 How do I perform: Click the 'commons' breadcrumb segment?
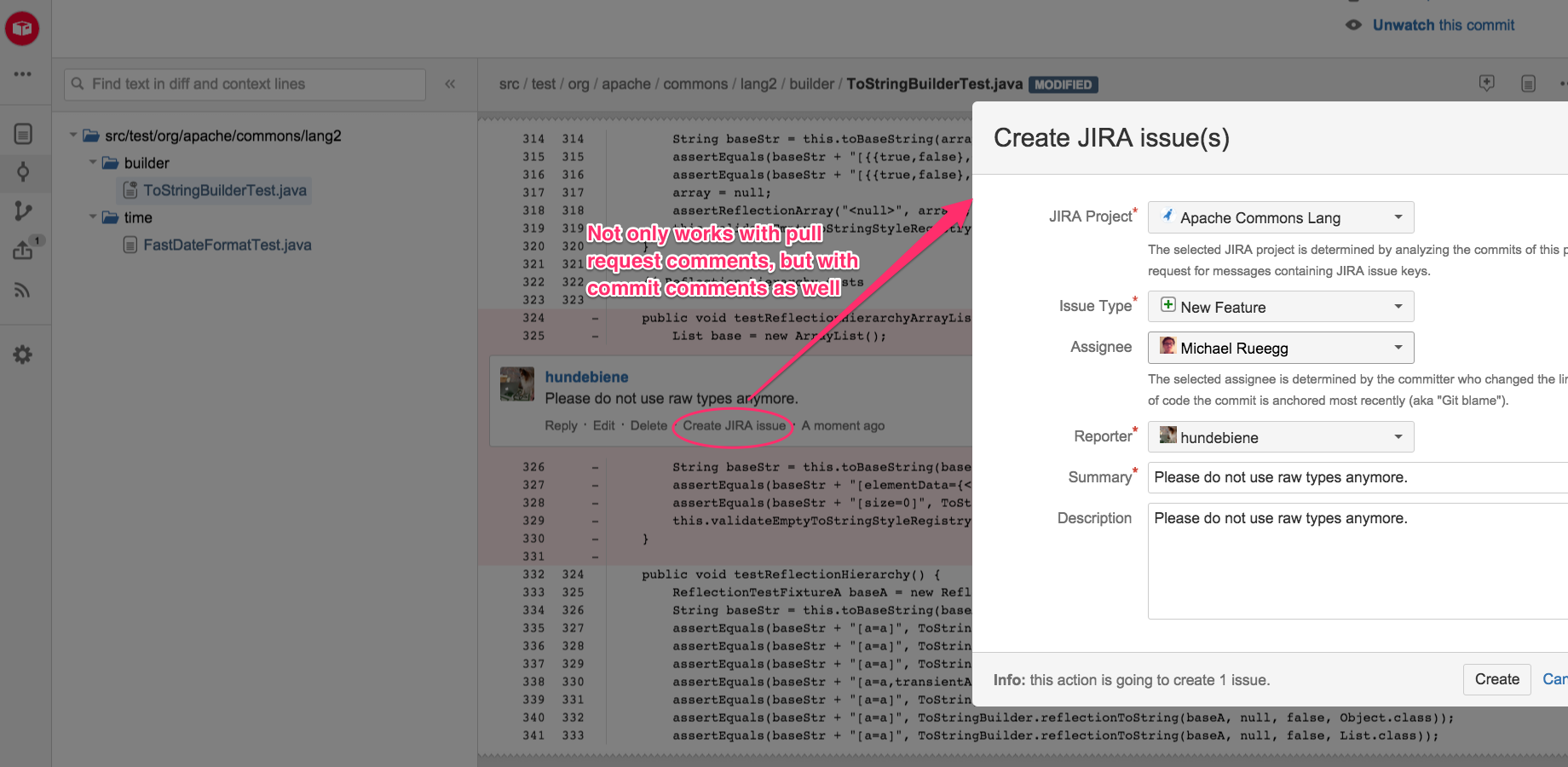(x=695, y=84)
